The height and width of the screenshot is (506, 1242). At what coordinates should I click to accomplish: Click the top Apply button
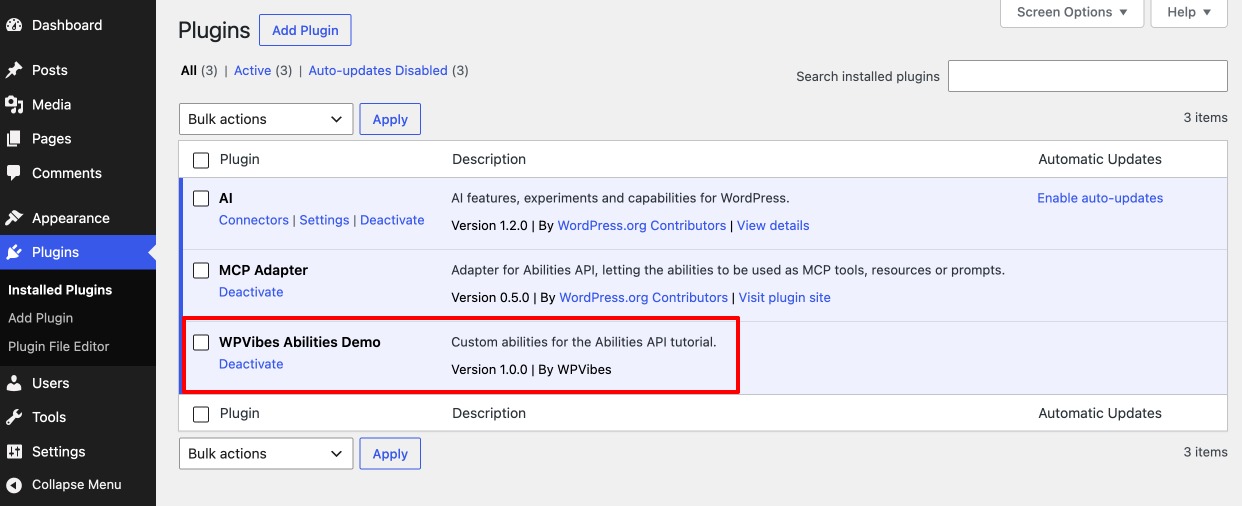[390, 119]
